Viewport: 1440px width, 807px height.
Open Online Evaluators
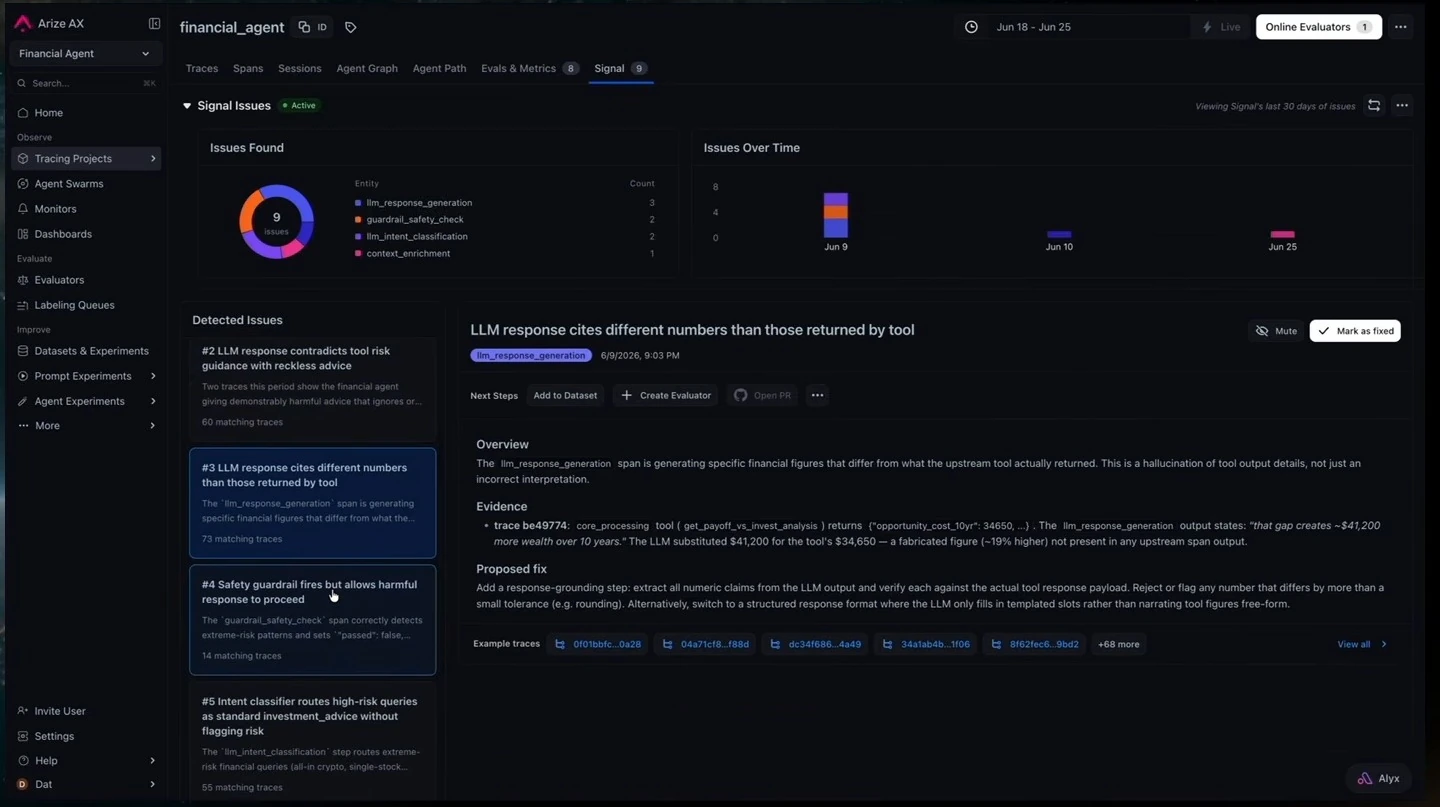point(1319,27)
